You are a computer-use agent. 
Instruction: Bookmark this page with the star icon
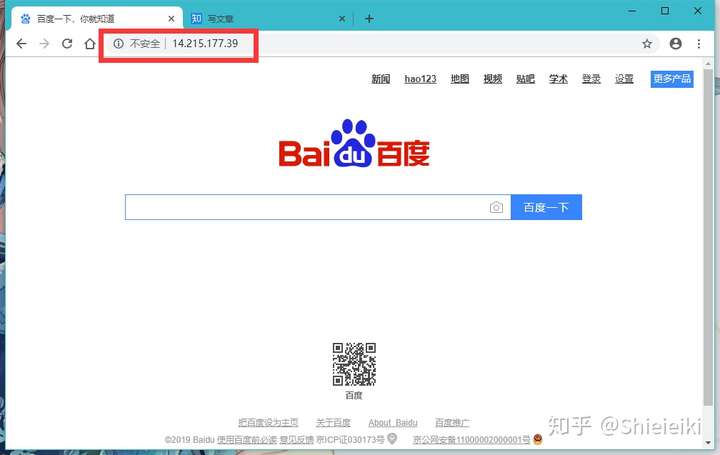click(x=647, y=44)
